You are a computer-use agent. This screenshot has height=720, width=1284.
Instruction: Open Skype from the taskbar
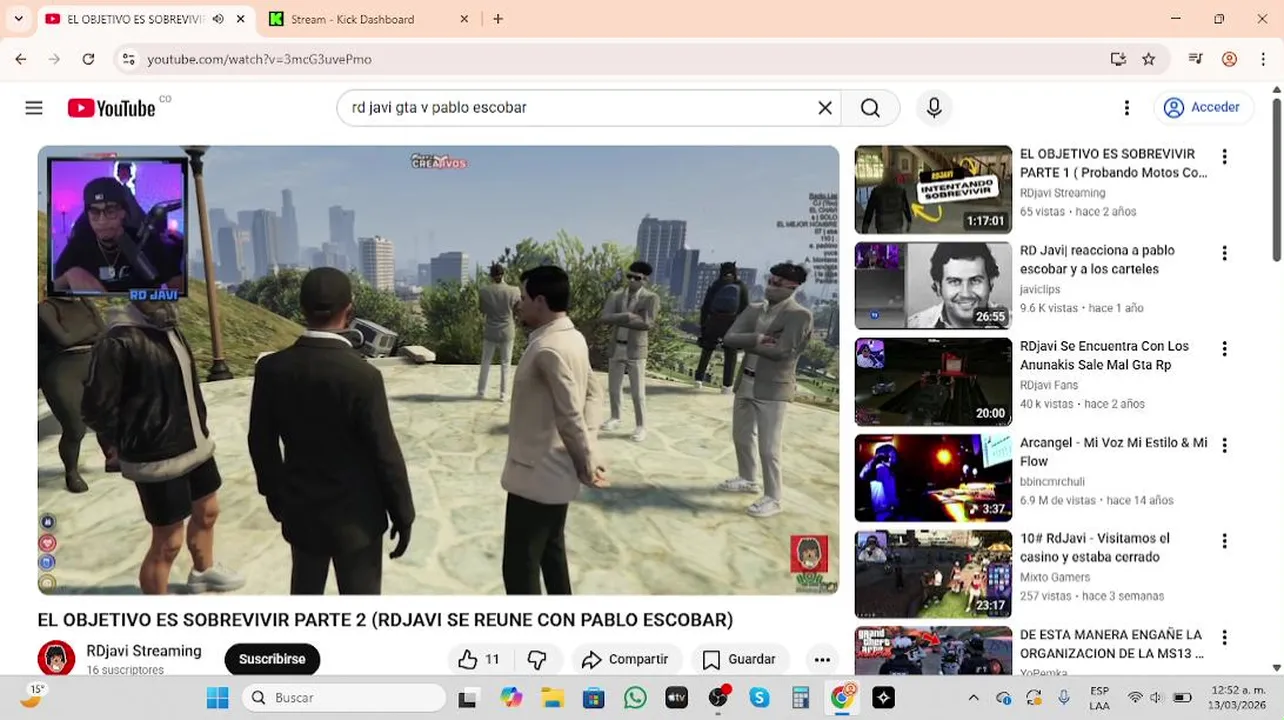pos(759,697)
